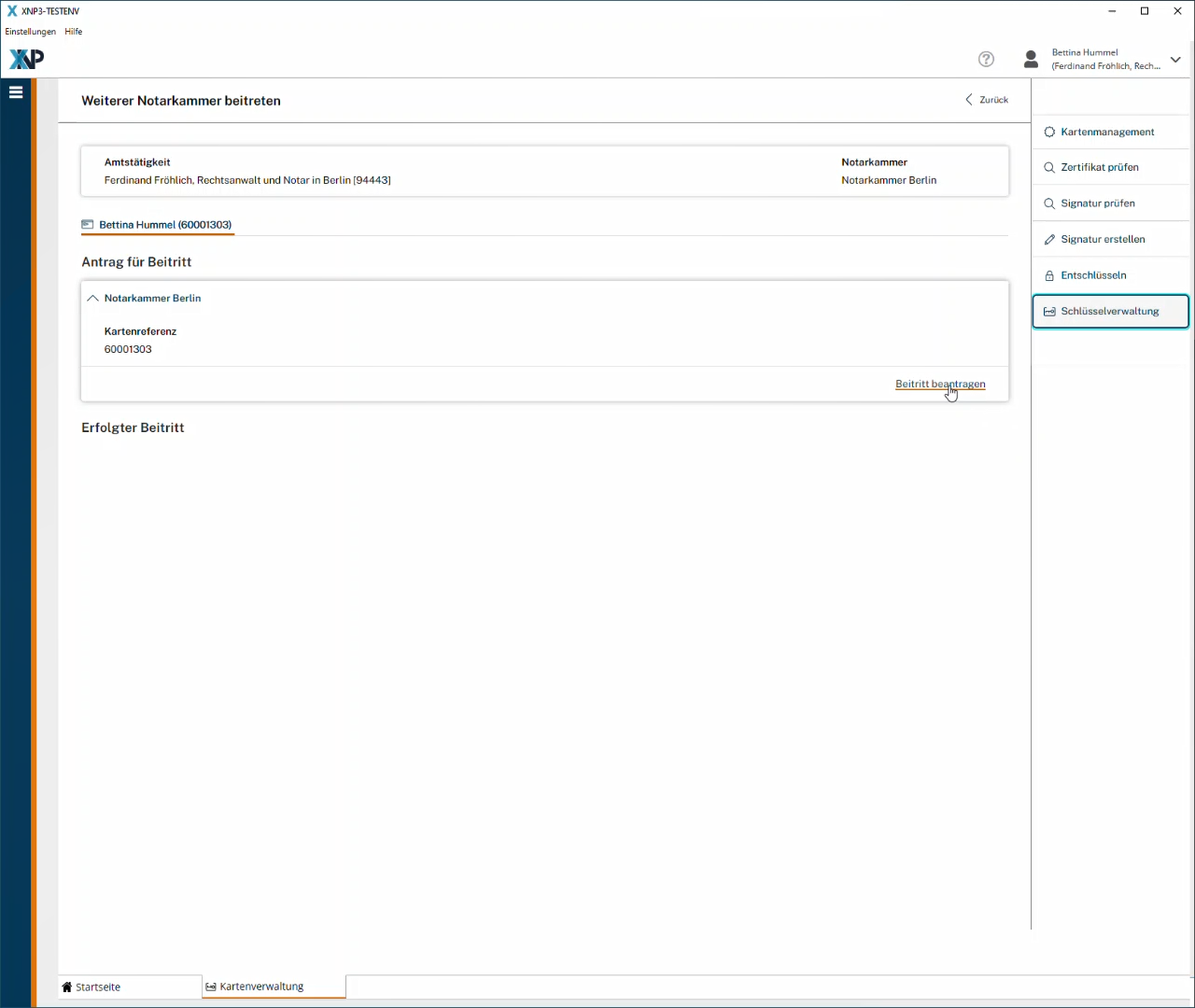This screenshot has height=1008, width=1195.
Task: Click the Signatur erstellen pen icon
Action: 1049,240
